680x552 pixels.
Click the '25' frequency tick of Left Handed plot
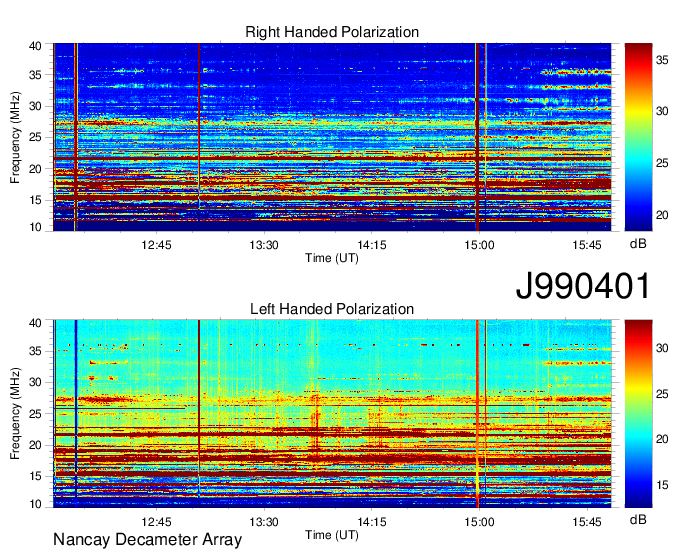(35, 414)
